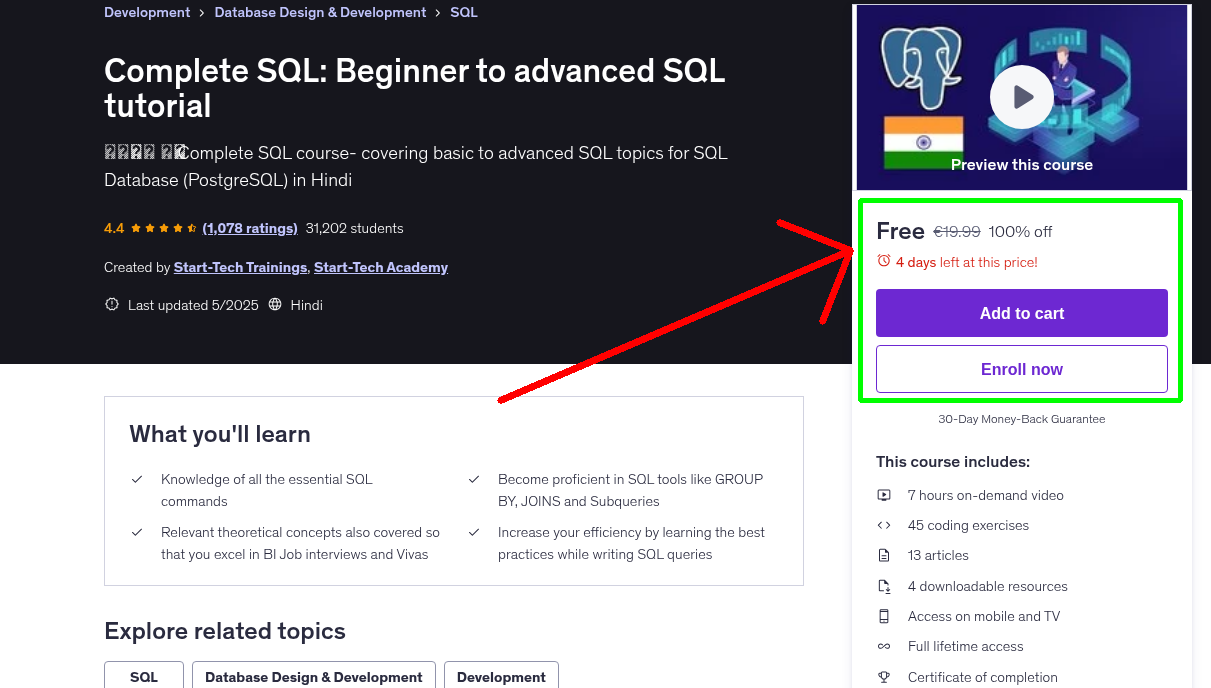The image size is (1211, 688).
Task: Click the Hindi language text
Action: pos(307,305)
